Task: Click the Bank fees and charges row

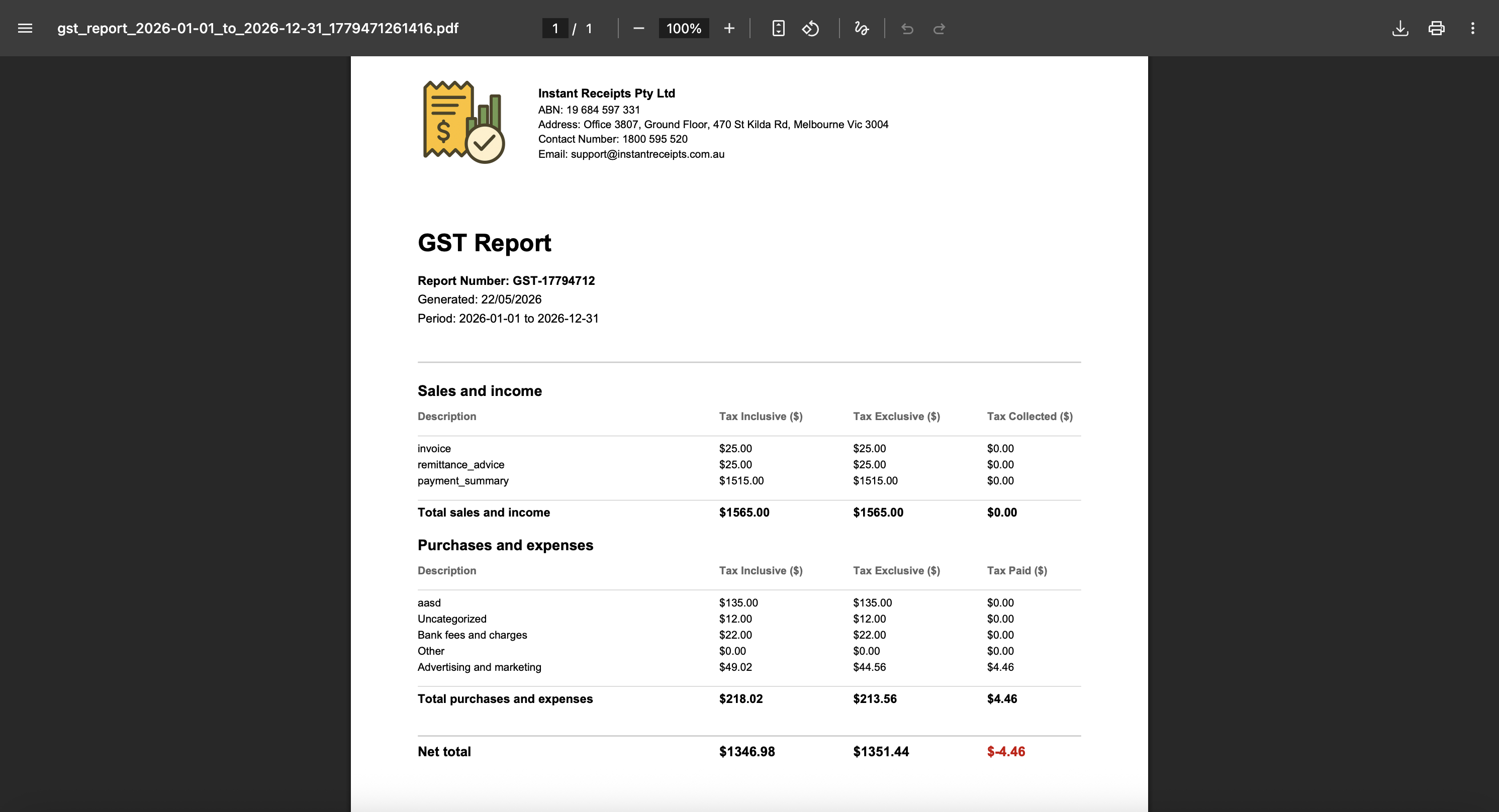Action: 472,635
